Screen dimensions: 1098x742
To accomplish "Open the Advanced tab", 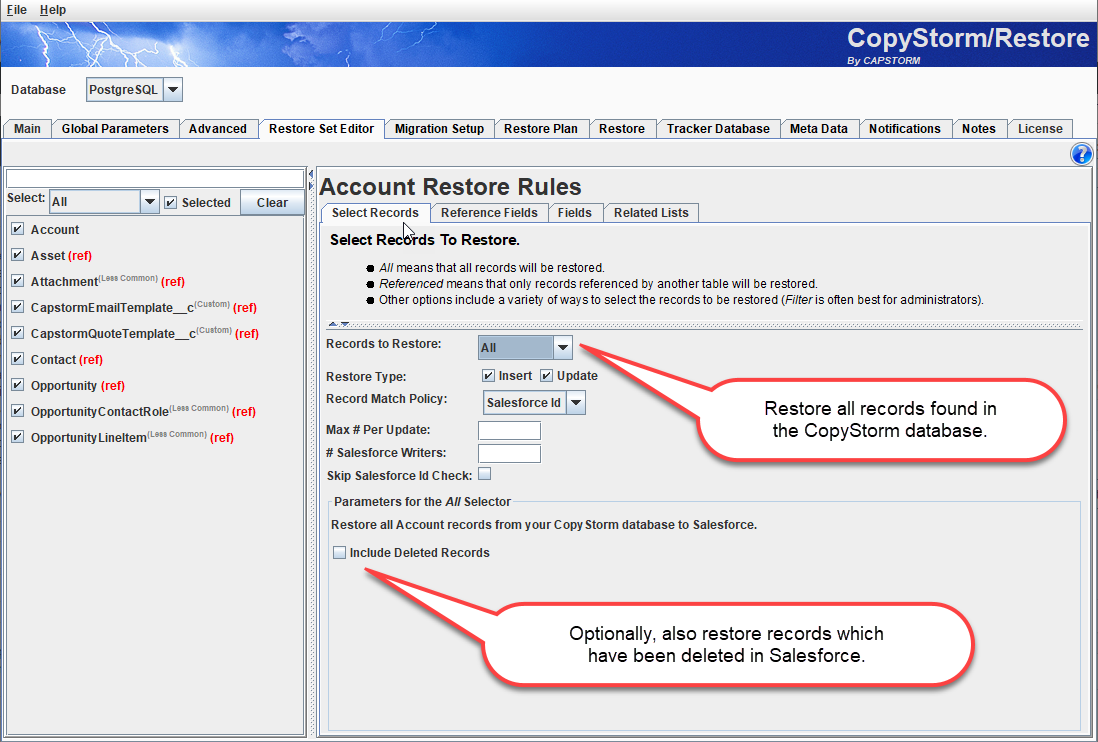I will click(x=218, y=129).
